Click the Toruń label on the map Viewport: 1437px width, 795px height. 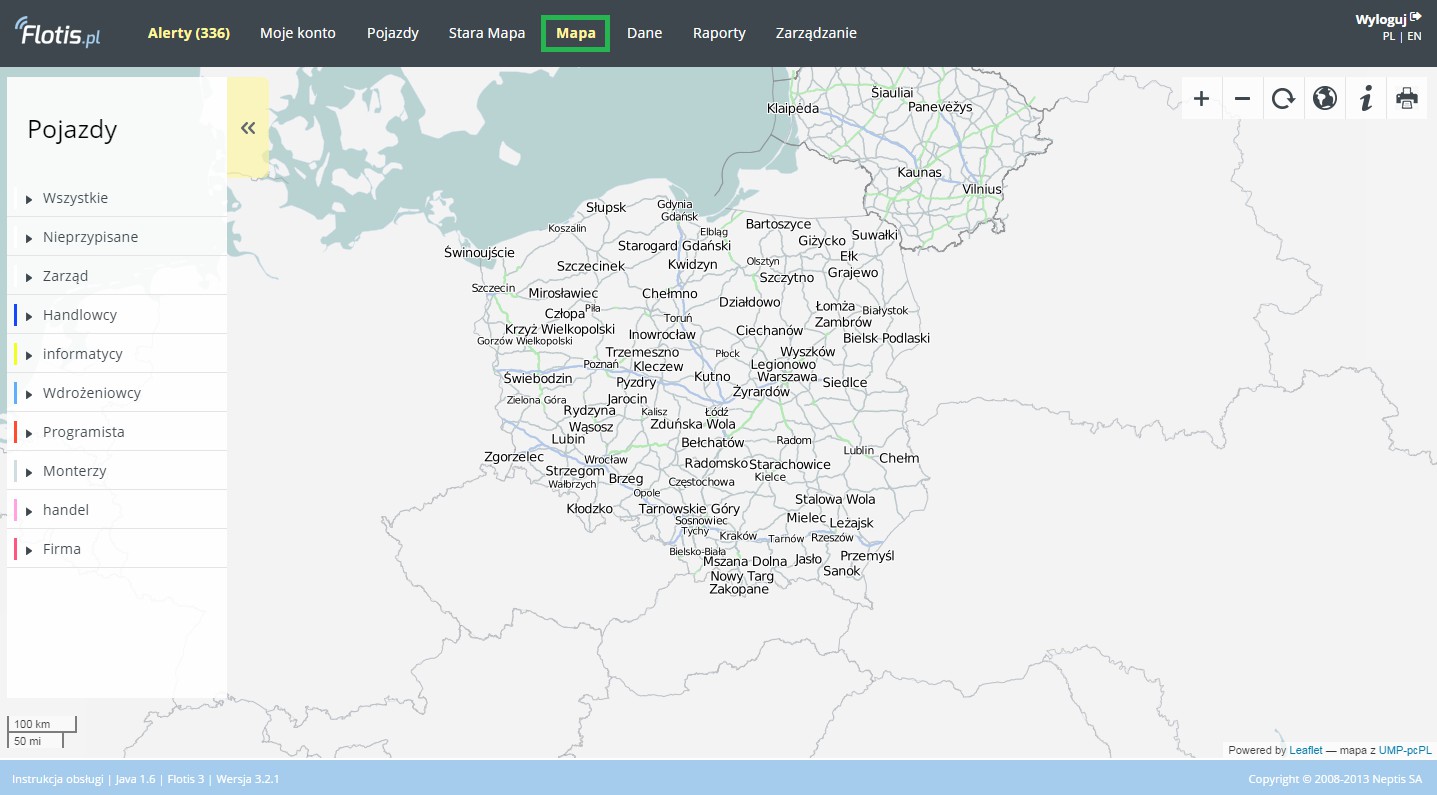pyautogui.click(x=678, y=318)
